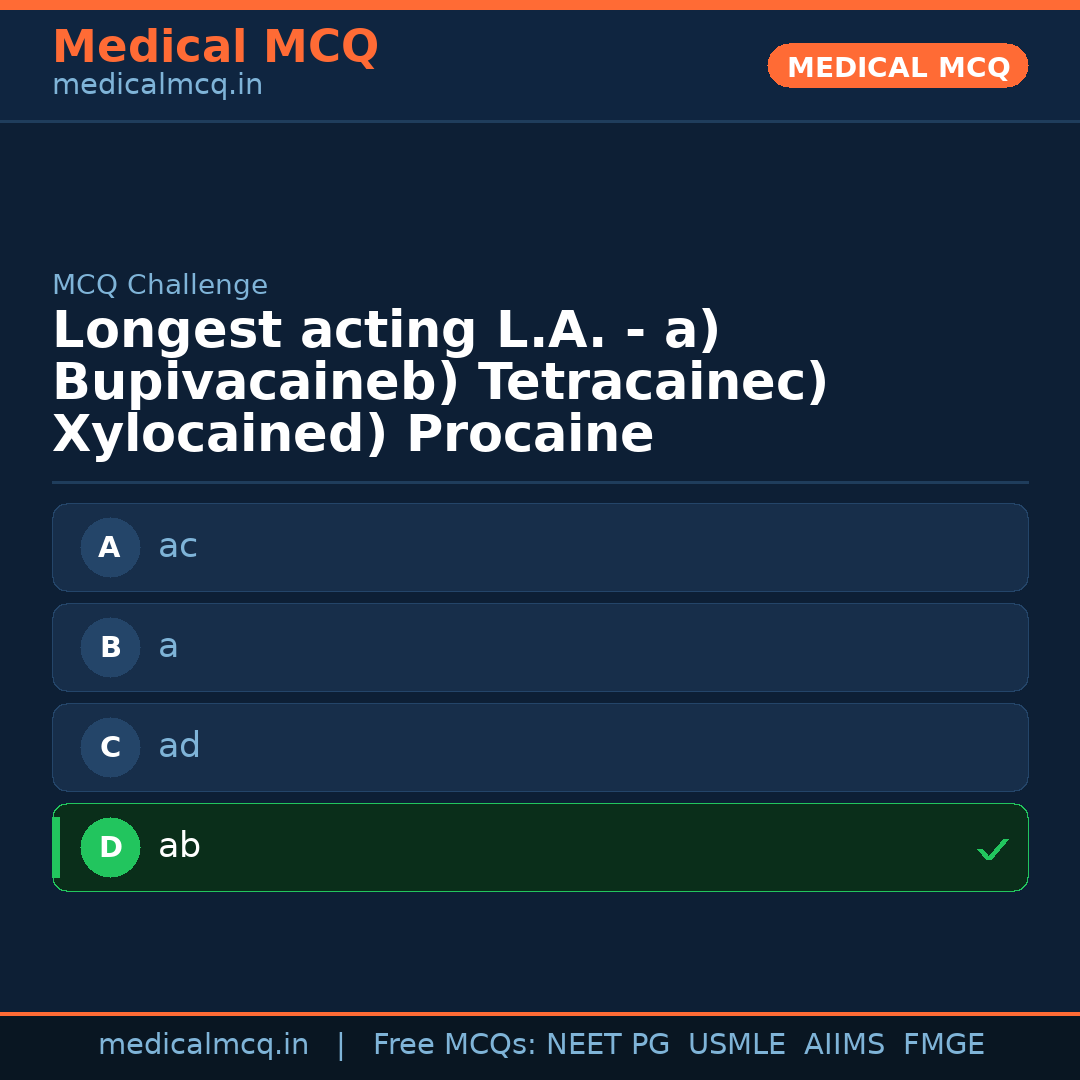This screenshot has width=1080, height=1080.
Task: Select answer option C labeled 'ad'
Action: pyautogui.click(x=540, y=747)
